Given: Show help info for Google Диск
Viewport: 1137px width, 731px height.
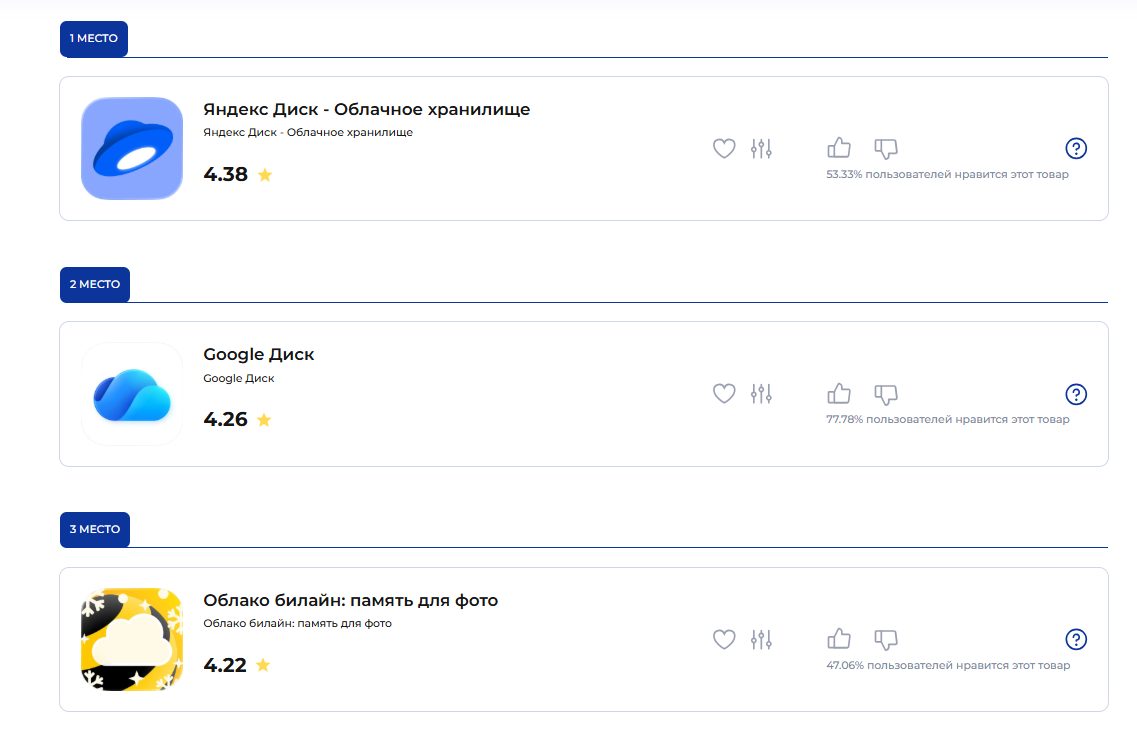Looking at the screenshot, I should [x=1076, y=394].
